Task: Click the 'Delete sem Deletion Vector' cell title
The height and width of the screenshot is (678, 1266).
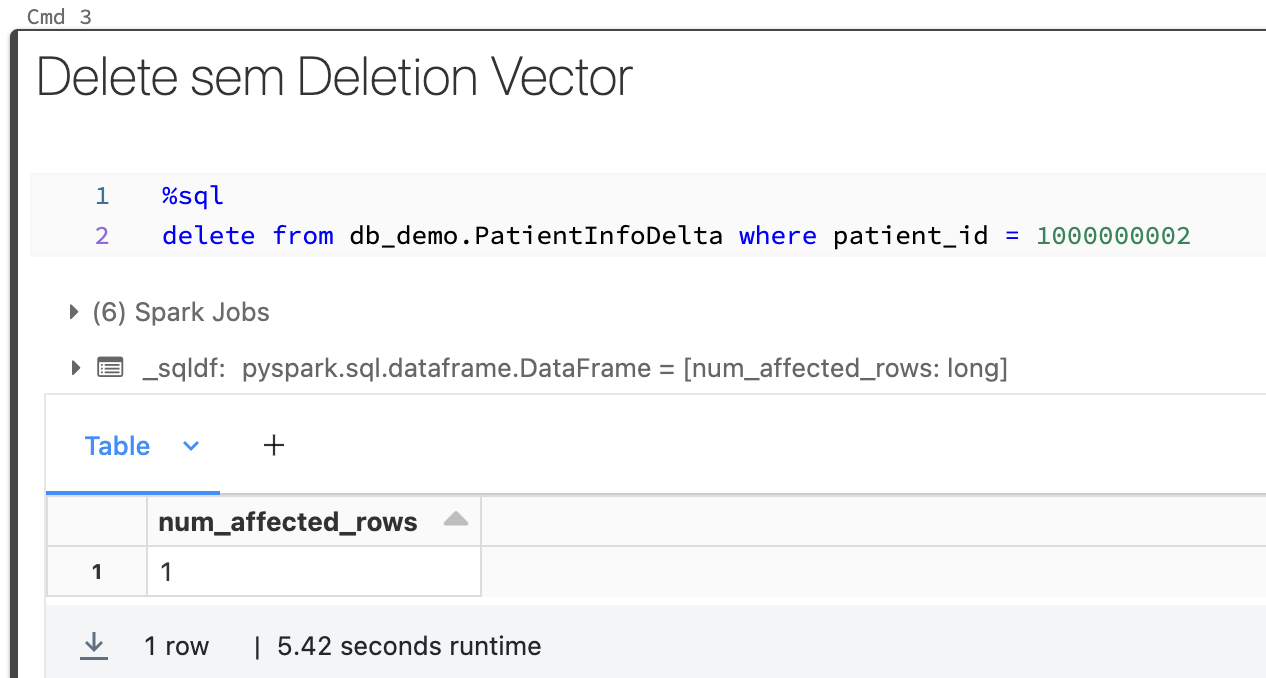Action: [335, 77]
